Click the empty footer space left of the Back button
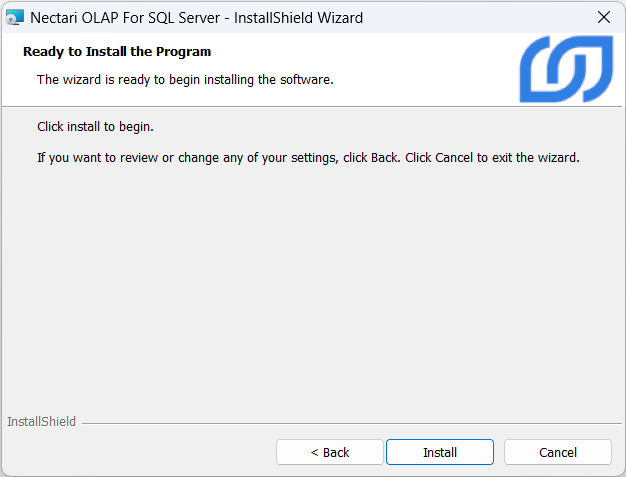Image resolution: width=626 pixels, height=477 pixels. [140, 452]
